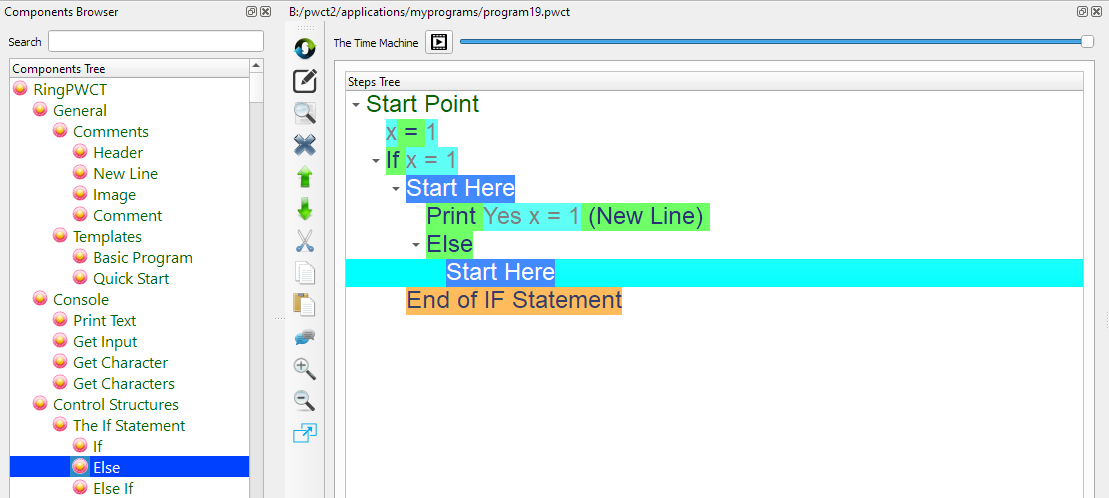Screen dimensions: 1109x498
Task: Click the paste clipboard icon
Action: [305, 305]
